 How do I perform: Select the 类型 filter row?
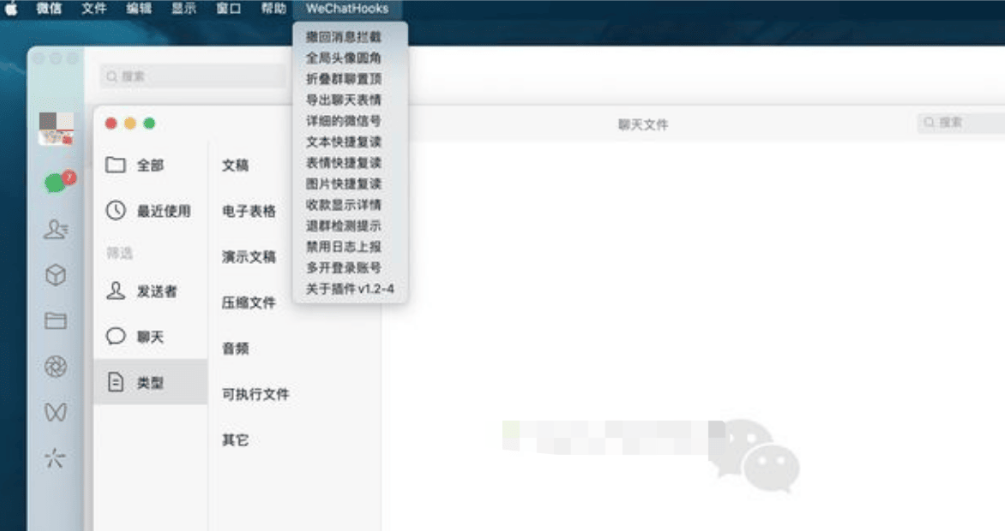(151, 382)
